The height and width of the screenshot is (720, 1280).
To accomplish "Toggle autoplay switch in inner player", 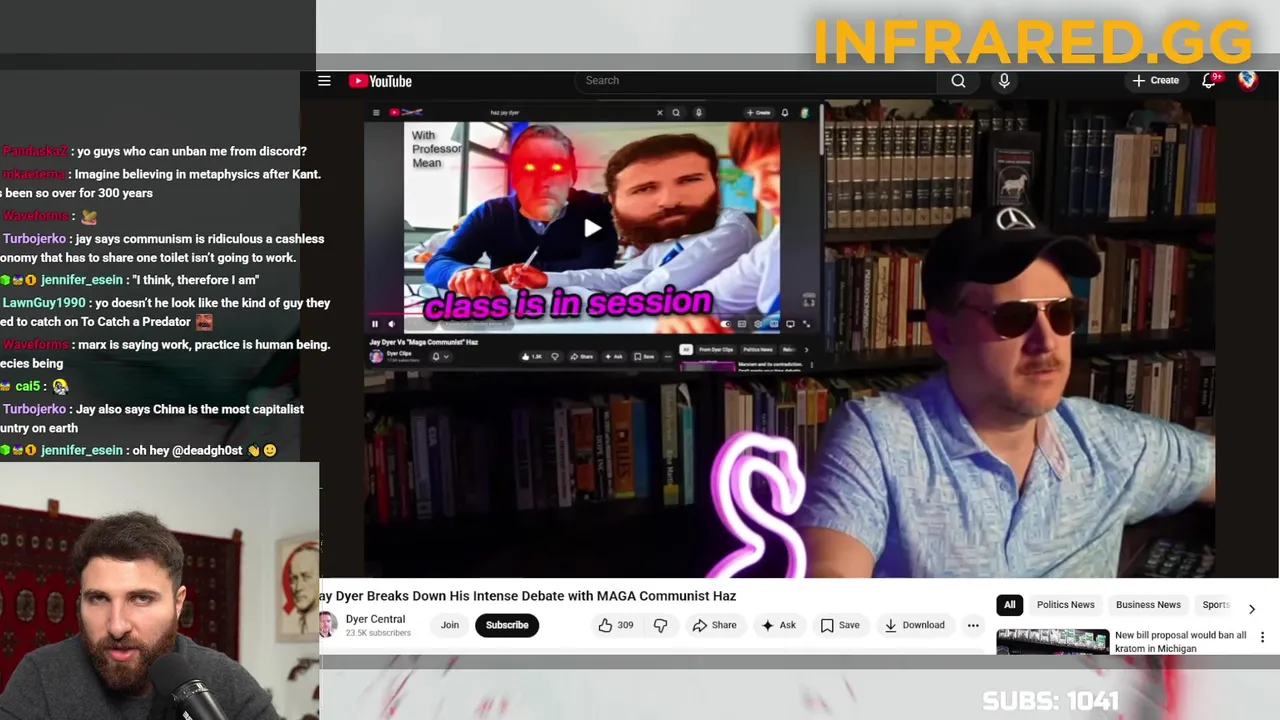I will coord(725,324).
